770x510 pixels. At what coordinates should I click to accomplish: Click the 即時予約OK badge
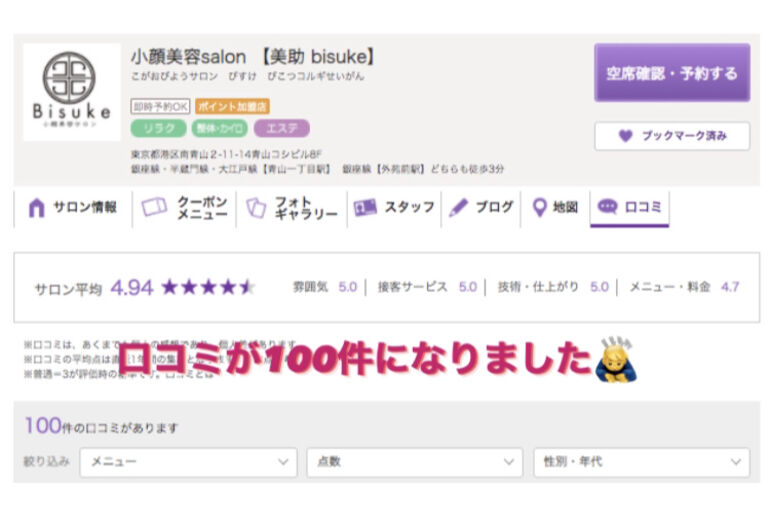click(x=160, y=107)
